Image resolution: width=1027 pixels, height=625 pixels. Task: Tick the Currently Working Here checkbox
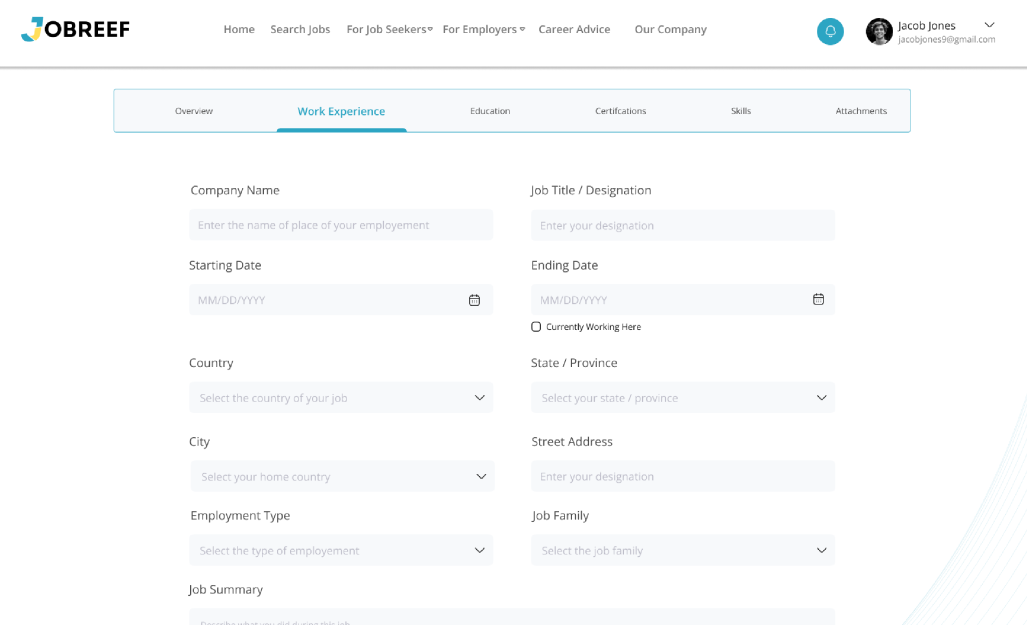click(x=536, y=327)
